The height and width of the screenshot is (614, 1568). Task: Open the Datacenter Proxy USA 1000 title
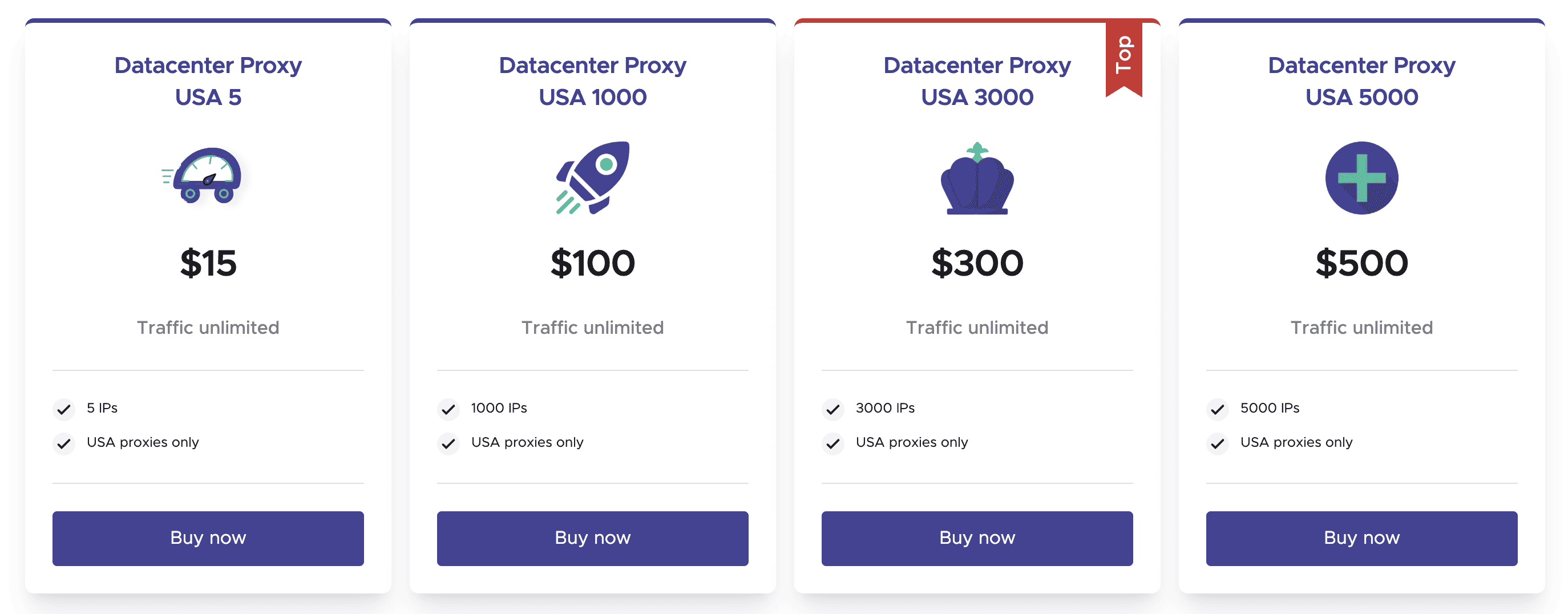593,81
